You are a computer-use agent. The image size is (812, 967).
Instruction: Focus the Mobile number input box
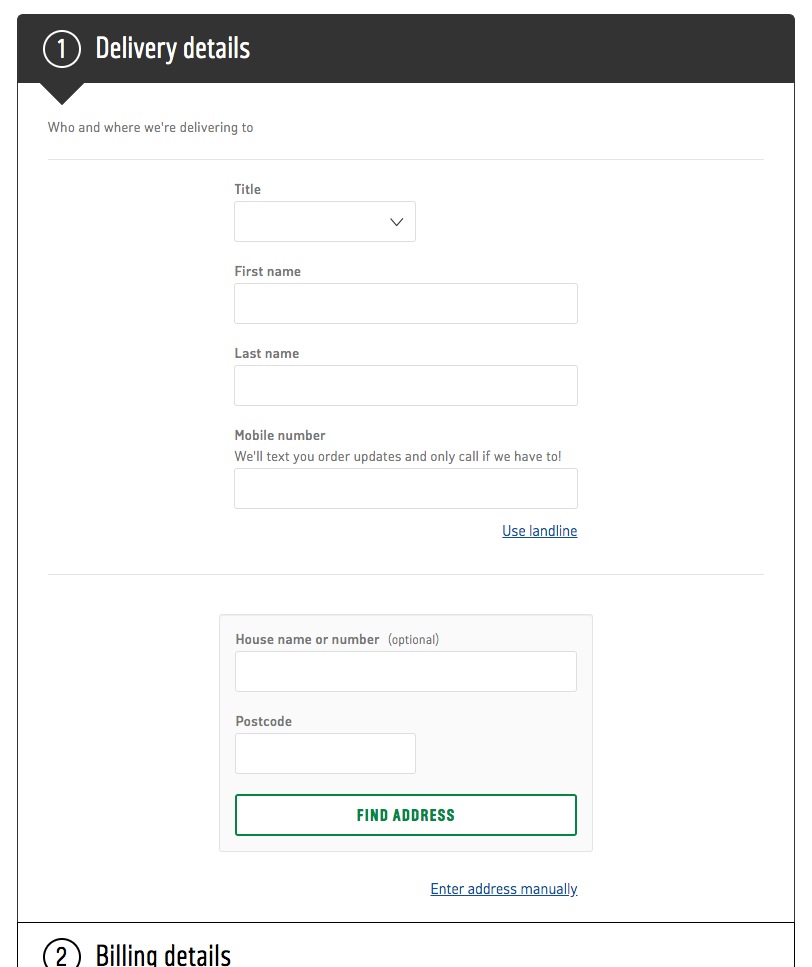pyautogui.click(x=405, y=488)
